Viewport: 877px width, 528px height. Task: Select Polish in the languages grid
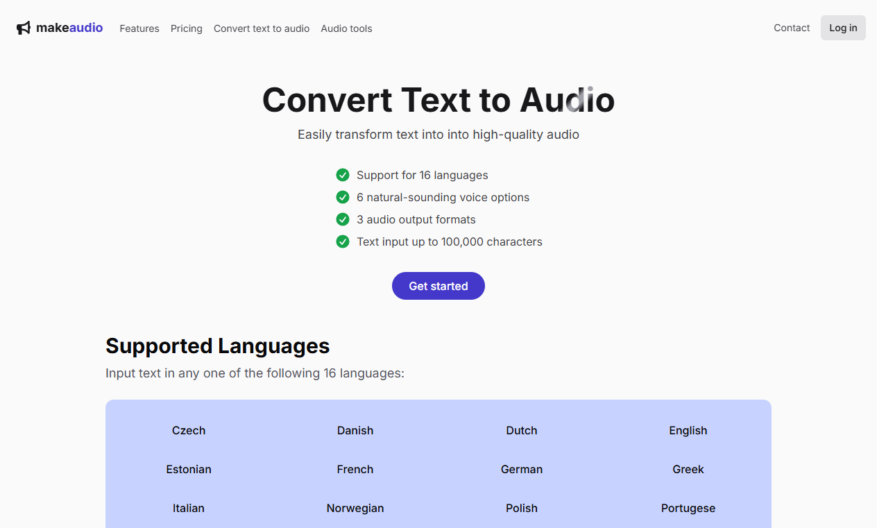522,508
